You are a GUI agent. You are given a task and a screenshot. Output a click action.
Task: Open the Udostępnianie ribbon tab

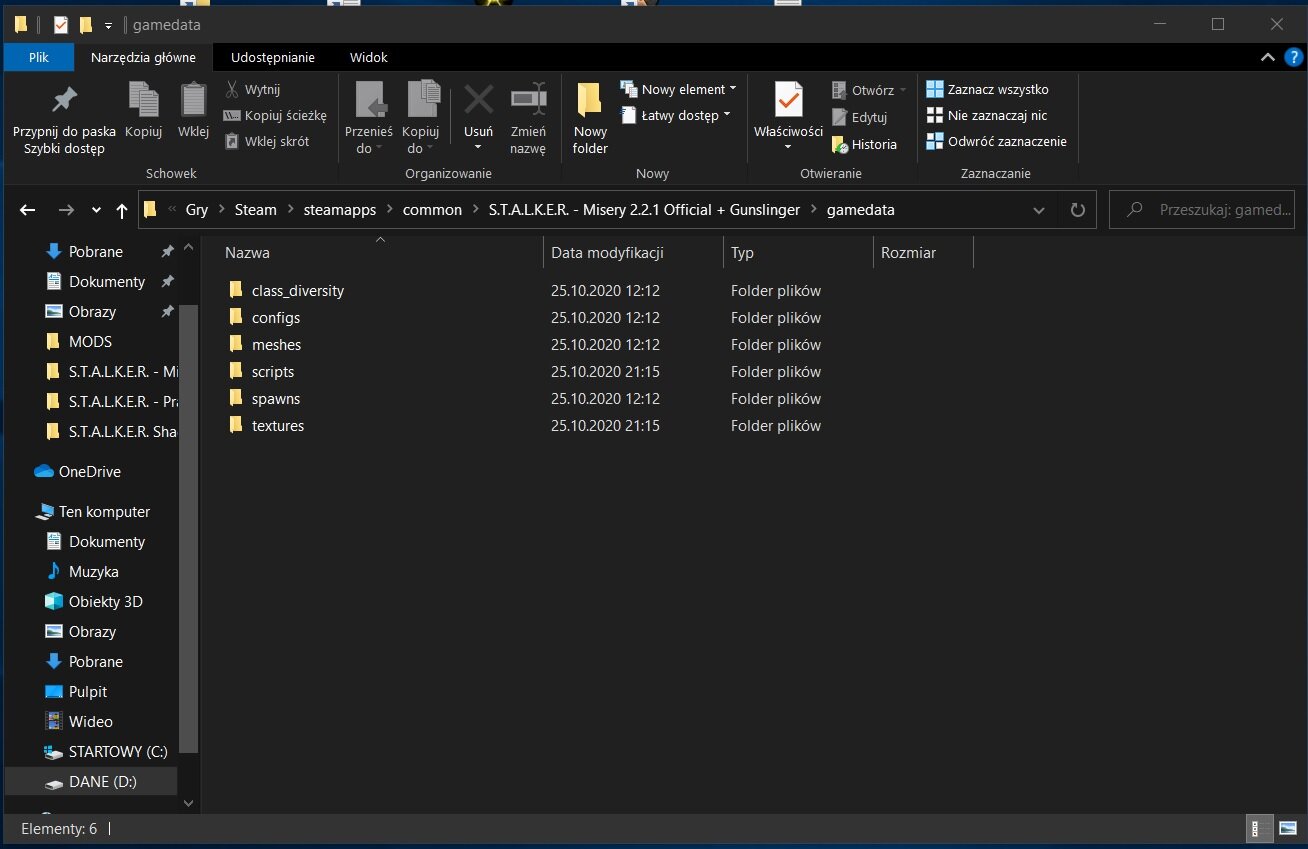pos(272,57)
